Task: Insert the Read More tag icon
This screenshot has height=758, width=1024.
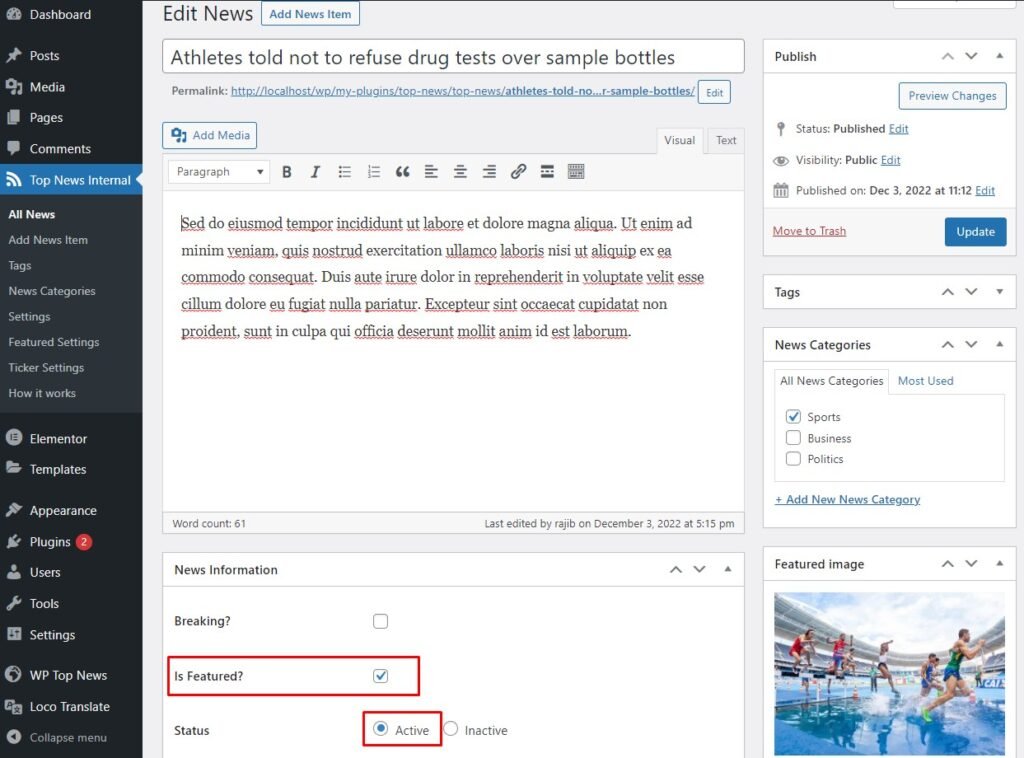Action: click(547, 172)
